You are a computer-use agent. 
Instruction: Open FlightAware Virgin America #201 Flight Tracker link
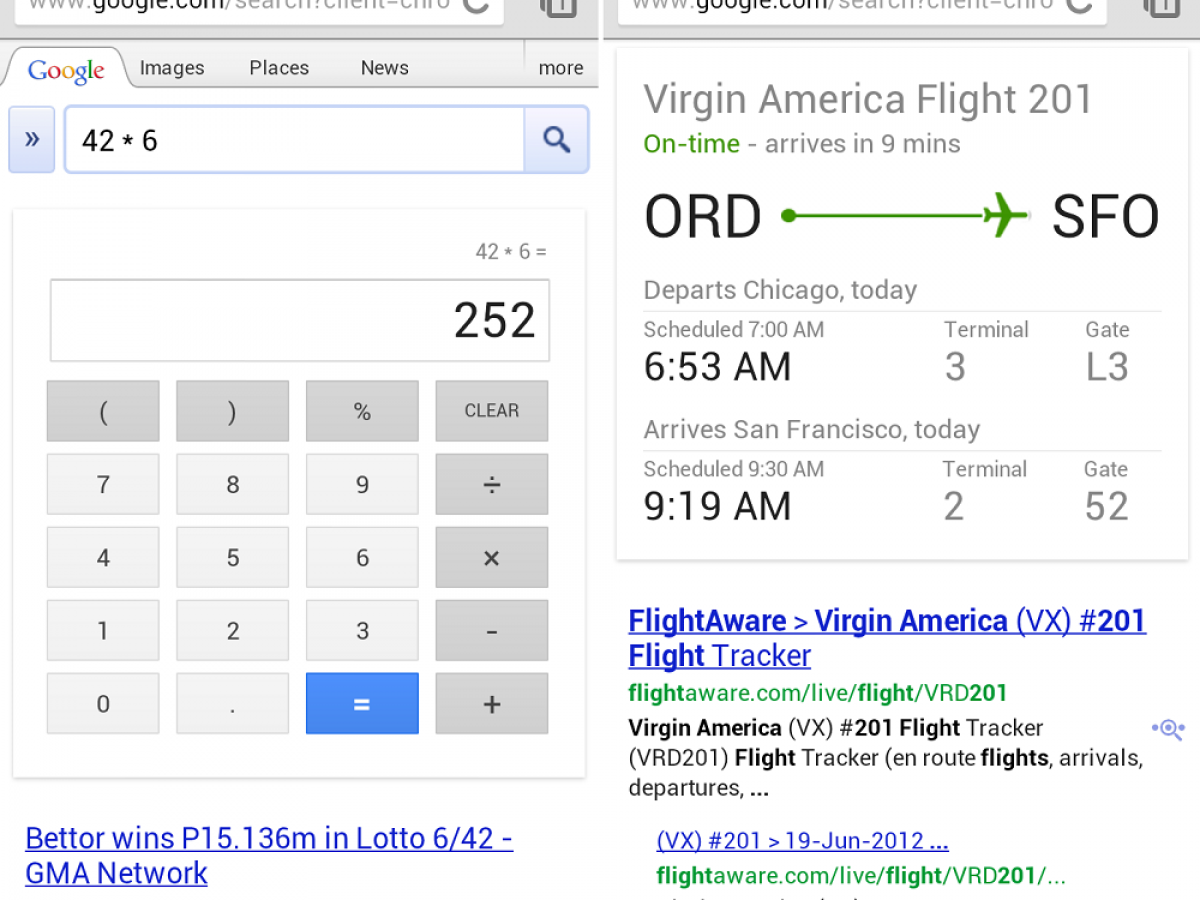pyautogui.click(x=886, y=638)
